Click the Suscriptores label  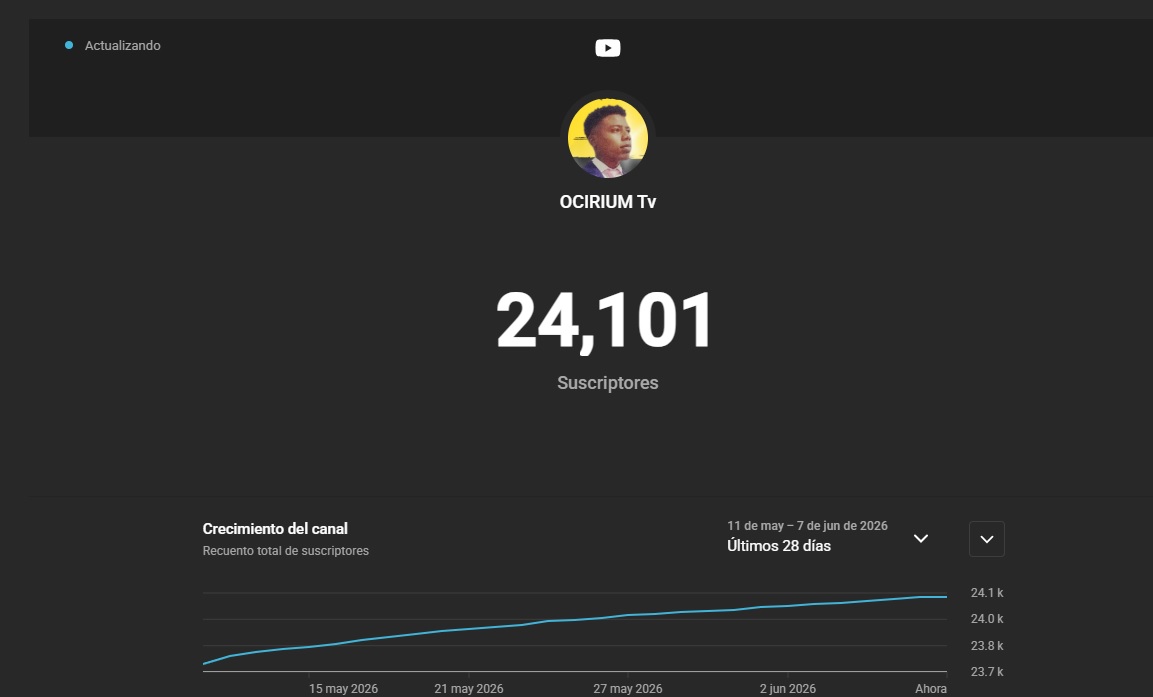click(x=607, y=382)
